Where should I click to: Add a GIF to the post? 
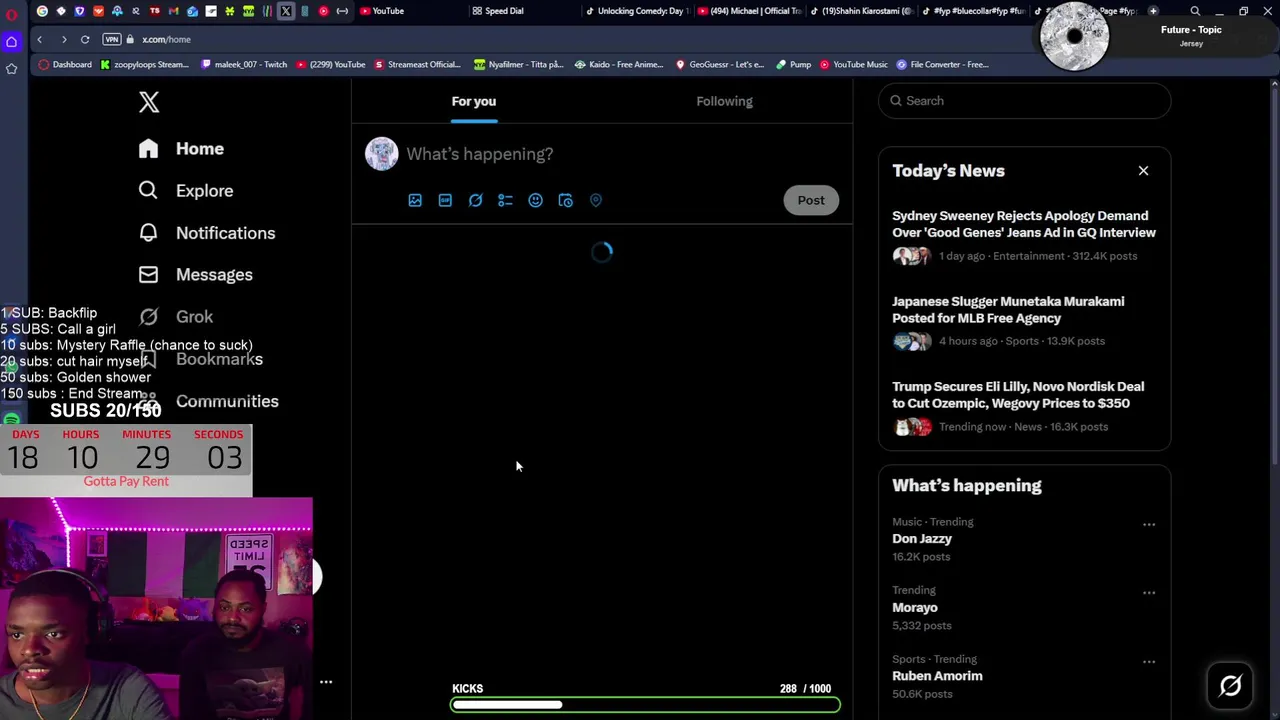click(x=445, y=200)
